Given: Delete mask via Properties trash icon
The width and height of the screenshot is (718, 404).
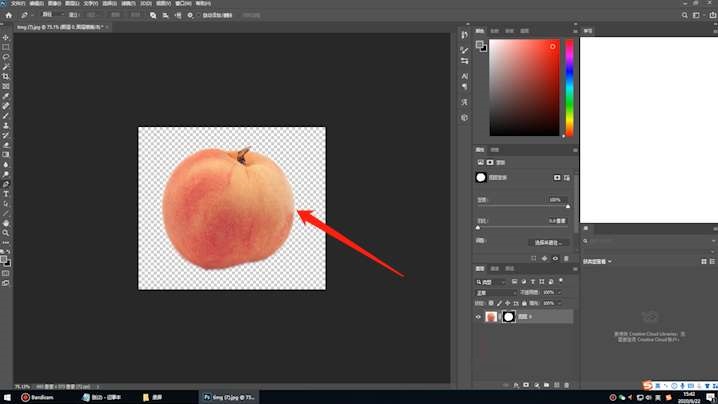Looking at the screenshot, I should (566, 258).
